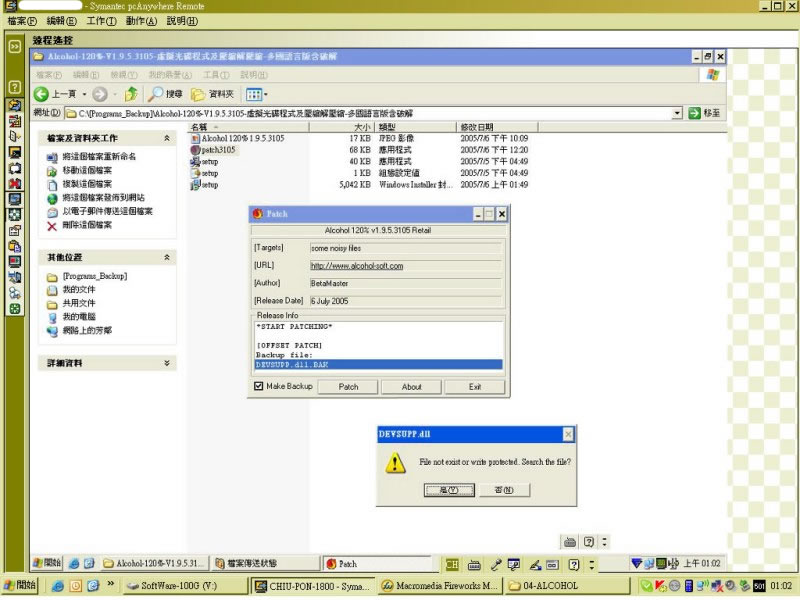The image size is (800, 600).
Task: Click the green 移至 Go button
Action: pos(704,113)
